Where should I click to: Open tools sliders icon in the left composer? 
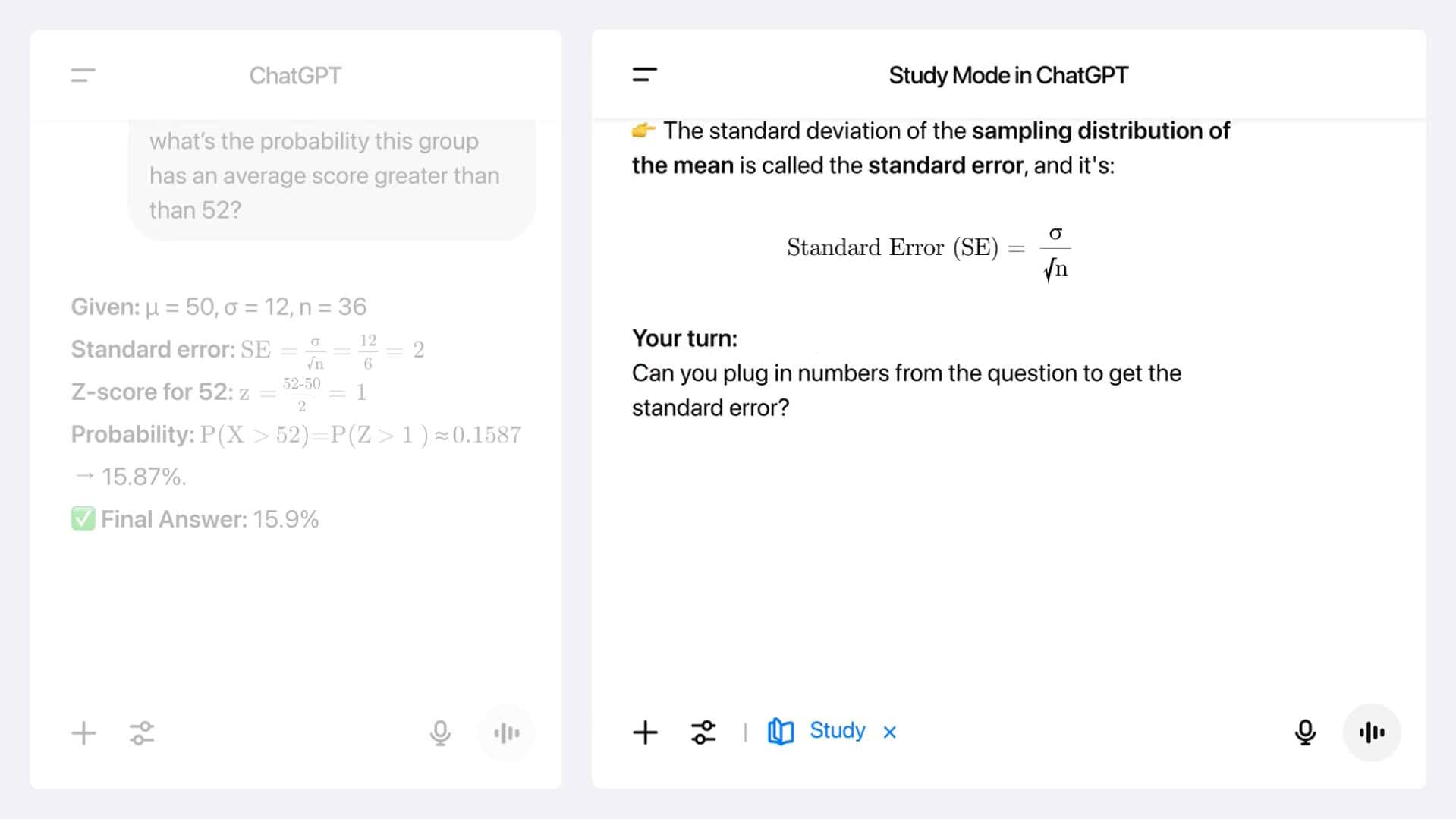point(142,733)
